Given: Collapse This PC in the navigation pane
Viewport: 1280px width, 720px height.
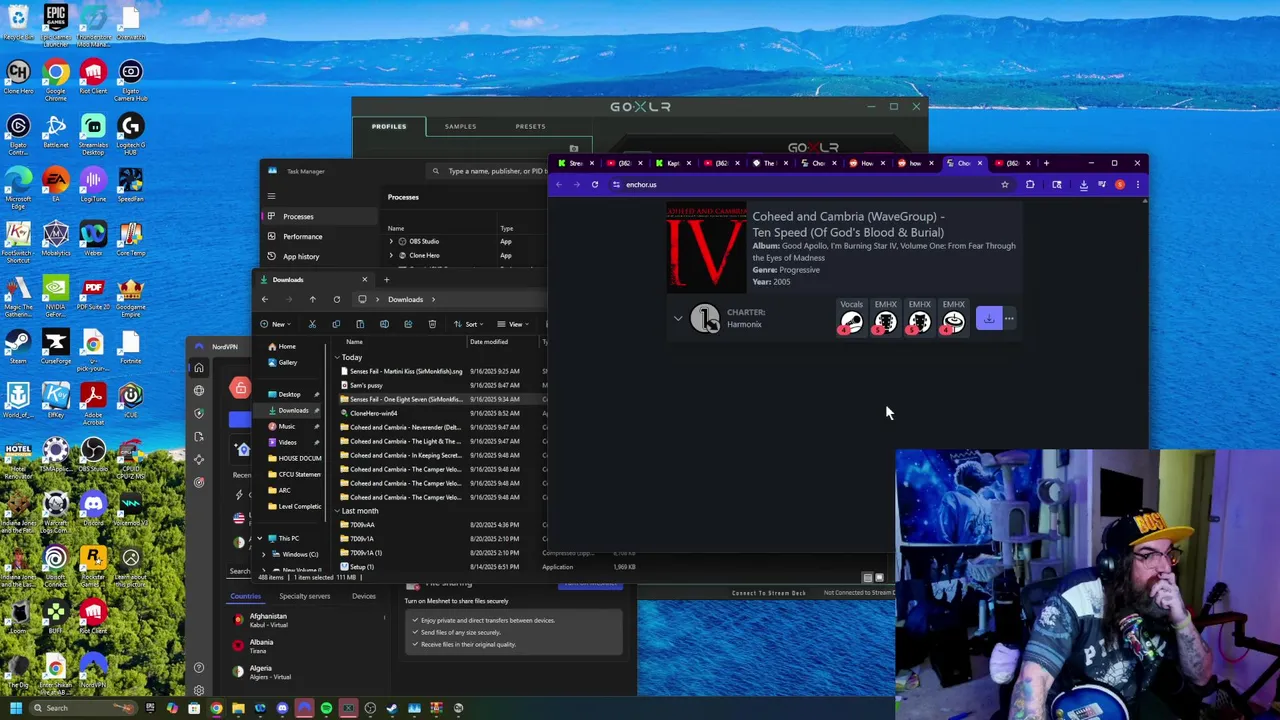Looking at the screenshot, I should [260, 538].
